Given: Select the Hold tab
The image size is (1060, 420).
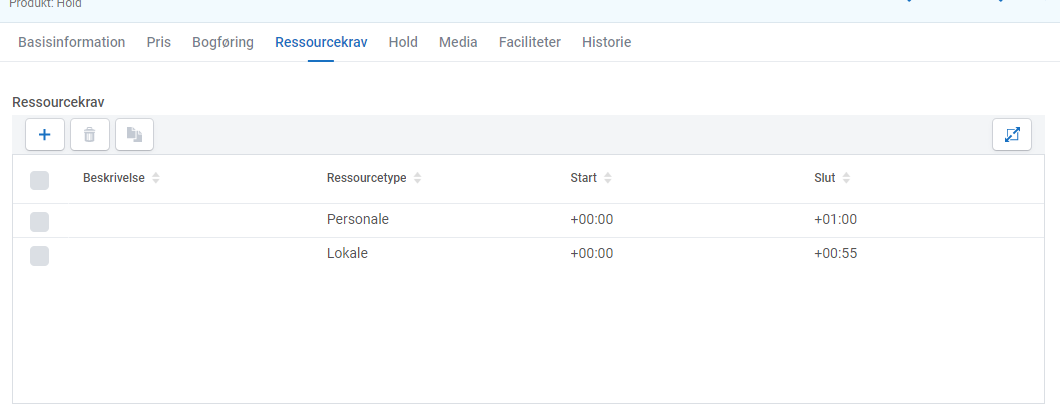Looking at the screenshot, I should coord(403,42).
